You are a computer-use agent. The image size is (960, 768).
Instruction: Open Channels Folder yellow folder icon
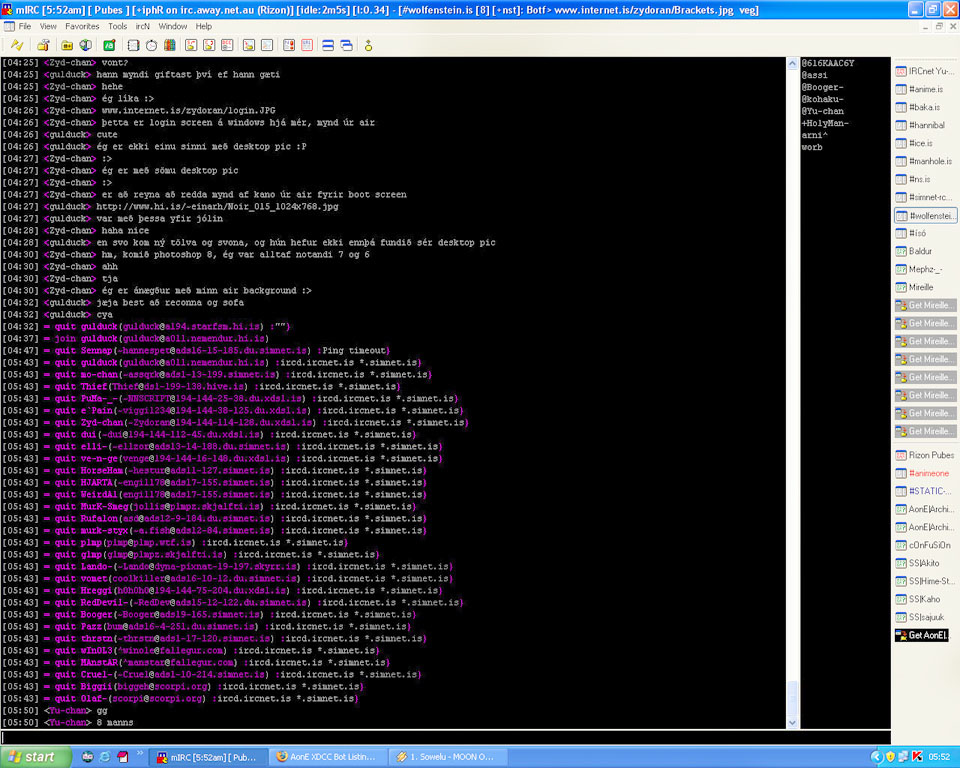[67, 45]
